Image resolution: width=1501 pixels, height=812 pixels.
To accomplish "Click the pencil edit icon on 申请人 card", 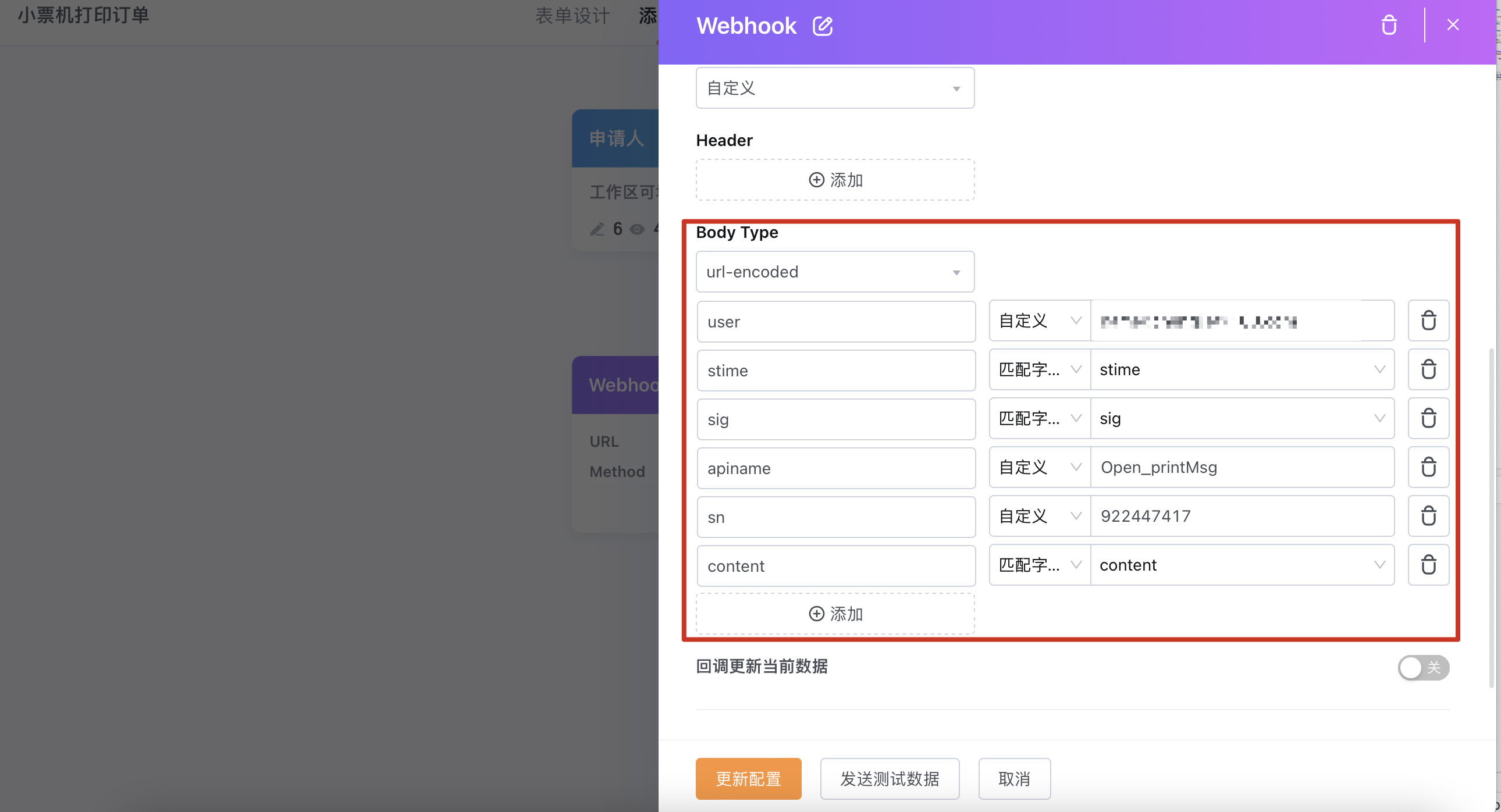I will [x=597, y=229].
